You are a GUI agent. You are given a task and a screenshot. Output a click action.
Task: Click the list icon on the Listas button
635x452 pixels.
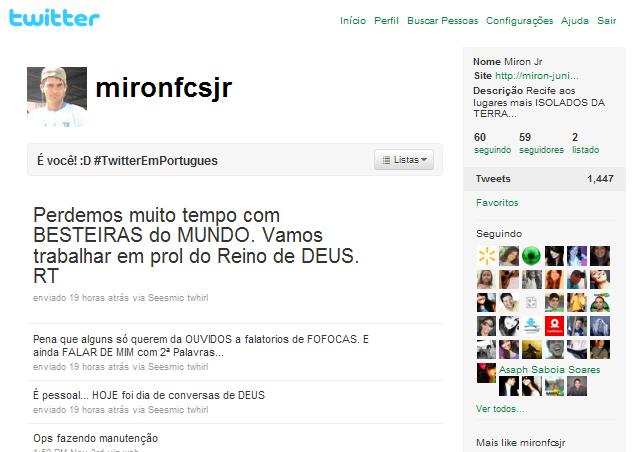(386, 160)
